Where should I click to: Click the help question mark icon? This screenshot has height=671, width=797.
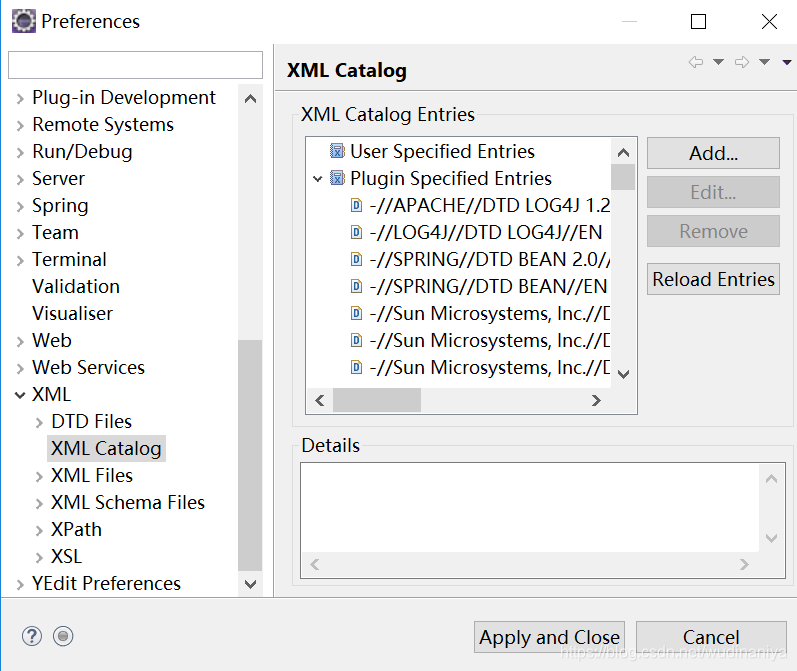pos(32,636)
